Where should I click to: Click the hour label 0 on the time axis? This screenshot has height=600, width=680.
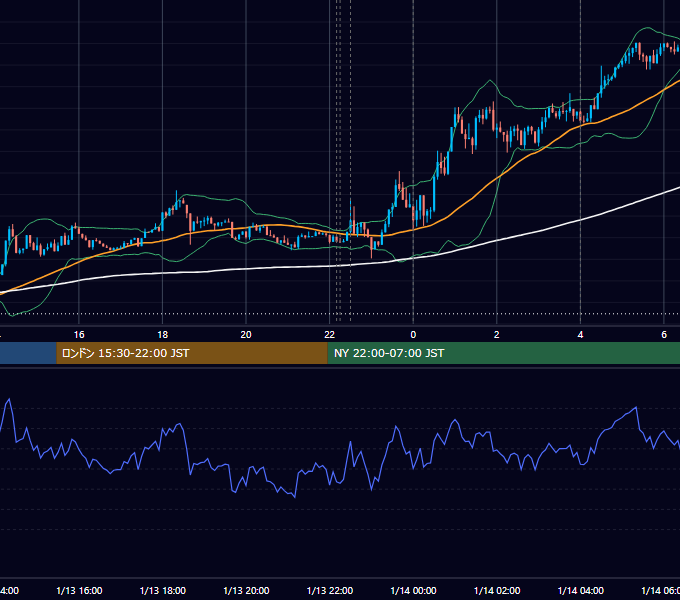coord(413,335)
